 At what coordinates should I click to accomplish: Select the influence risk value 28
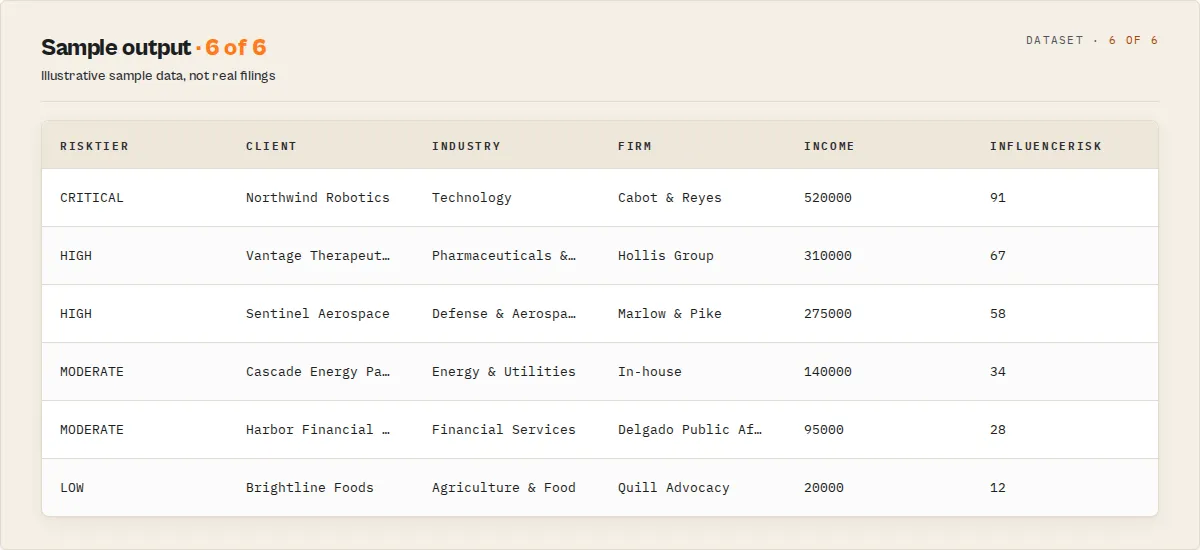[x=998, y=430]
